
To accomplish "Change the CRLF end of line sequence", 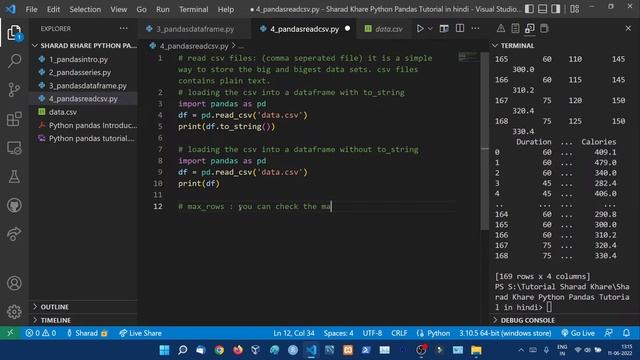I will point(399,333).
